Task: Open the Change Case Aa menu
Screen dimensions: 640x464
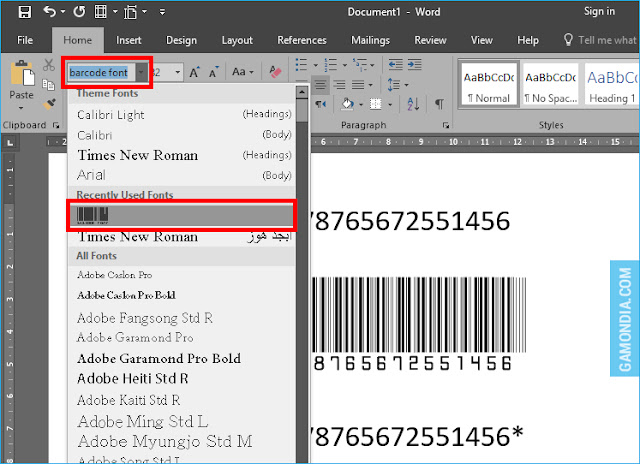Action: (x=242, y=72)
